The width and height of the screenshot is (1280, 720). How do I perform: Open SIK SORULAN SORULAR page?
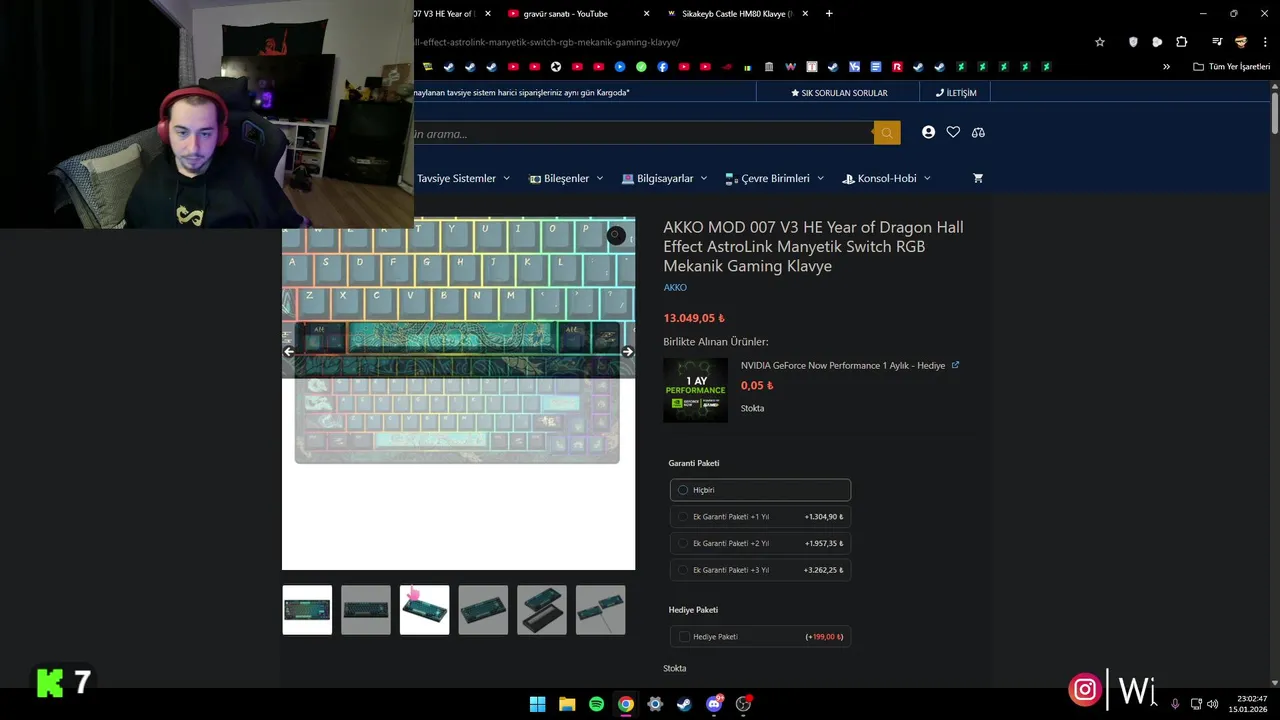coord(839,93)
